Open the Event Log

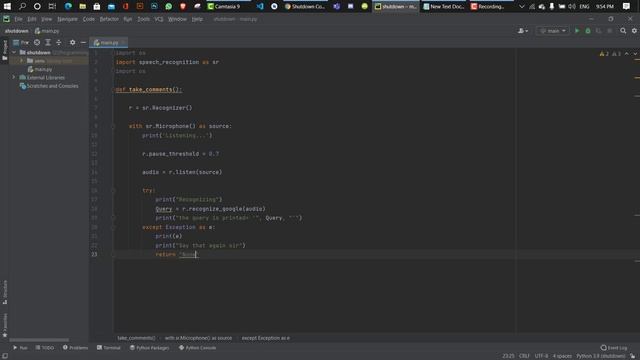(614, 348)
